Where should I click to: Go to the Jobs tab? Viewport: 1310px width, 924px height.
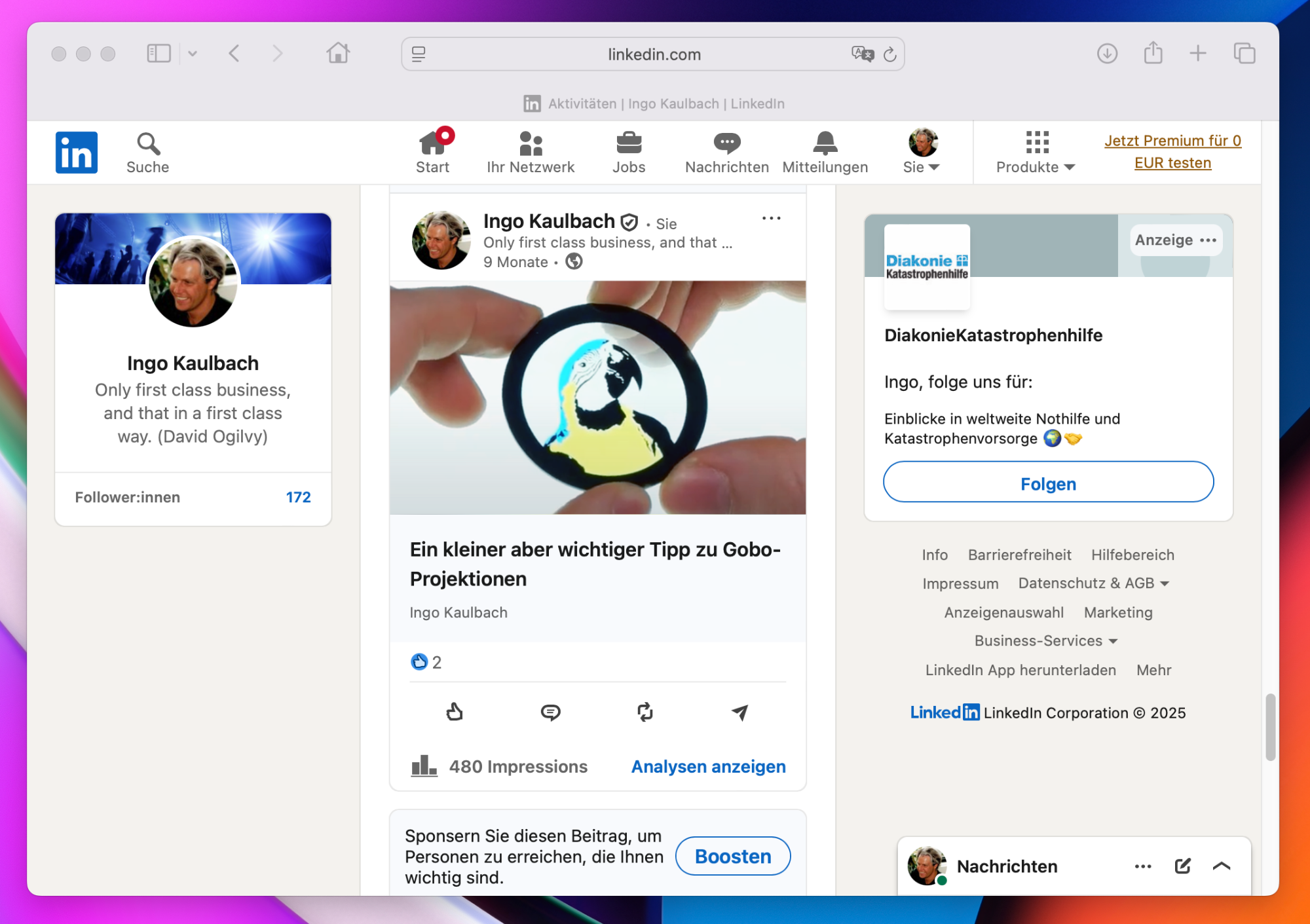click(x=629, y=153)
